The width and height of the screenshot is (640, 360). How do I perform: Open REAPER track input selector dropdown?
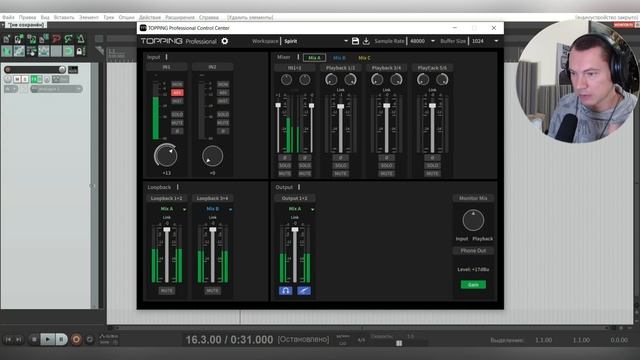pyautogui.click(x=56, y=89)
